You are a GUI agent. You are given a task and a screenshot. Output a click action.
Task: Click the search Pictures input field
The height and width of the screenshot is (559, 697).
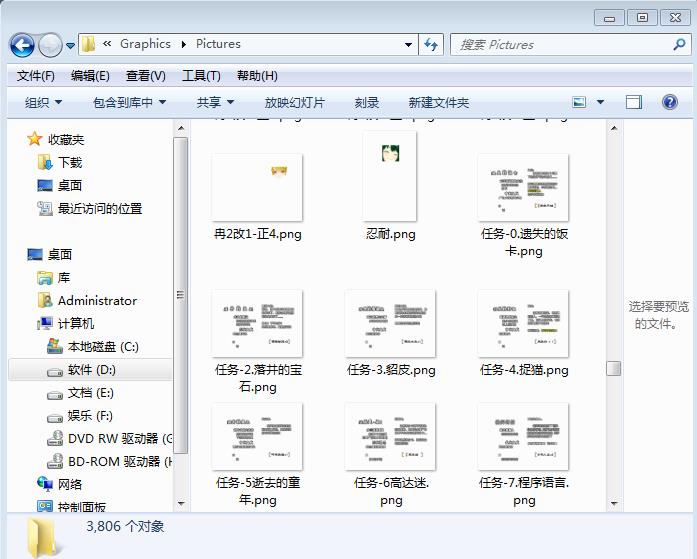click(x=562, y=44)
